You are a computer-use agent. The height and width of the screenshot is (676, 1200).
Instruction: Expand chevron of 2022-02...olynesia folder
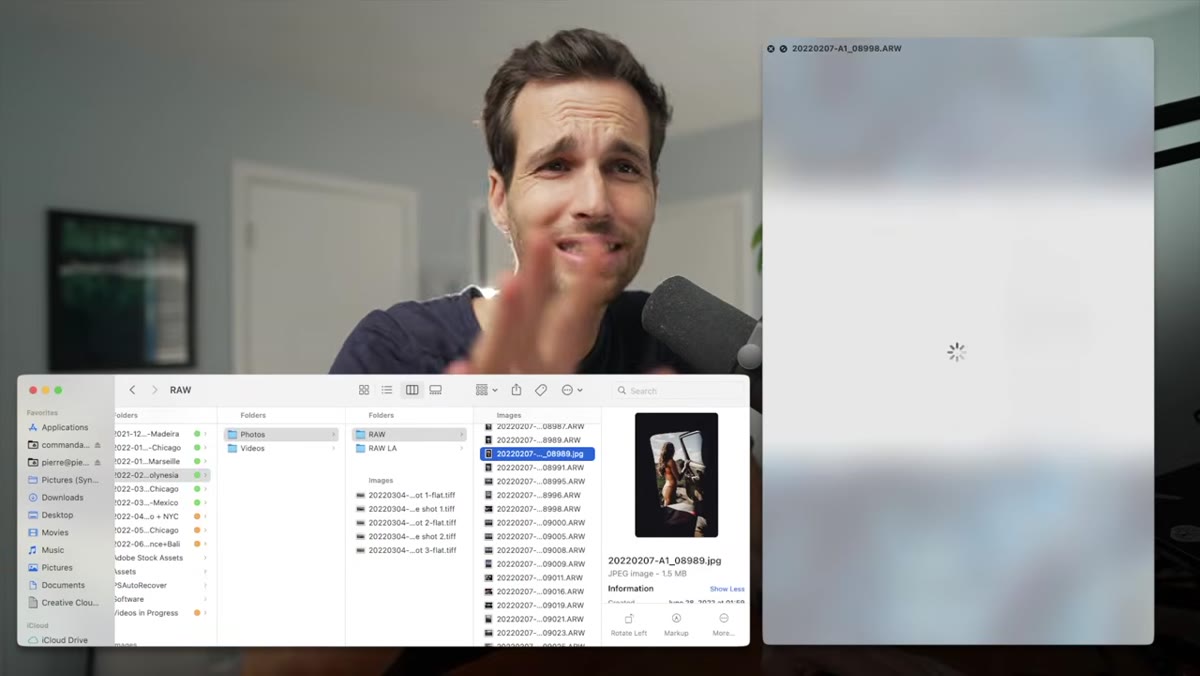click(206, 475)
